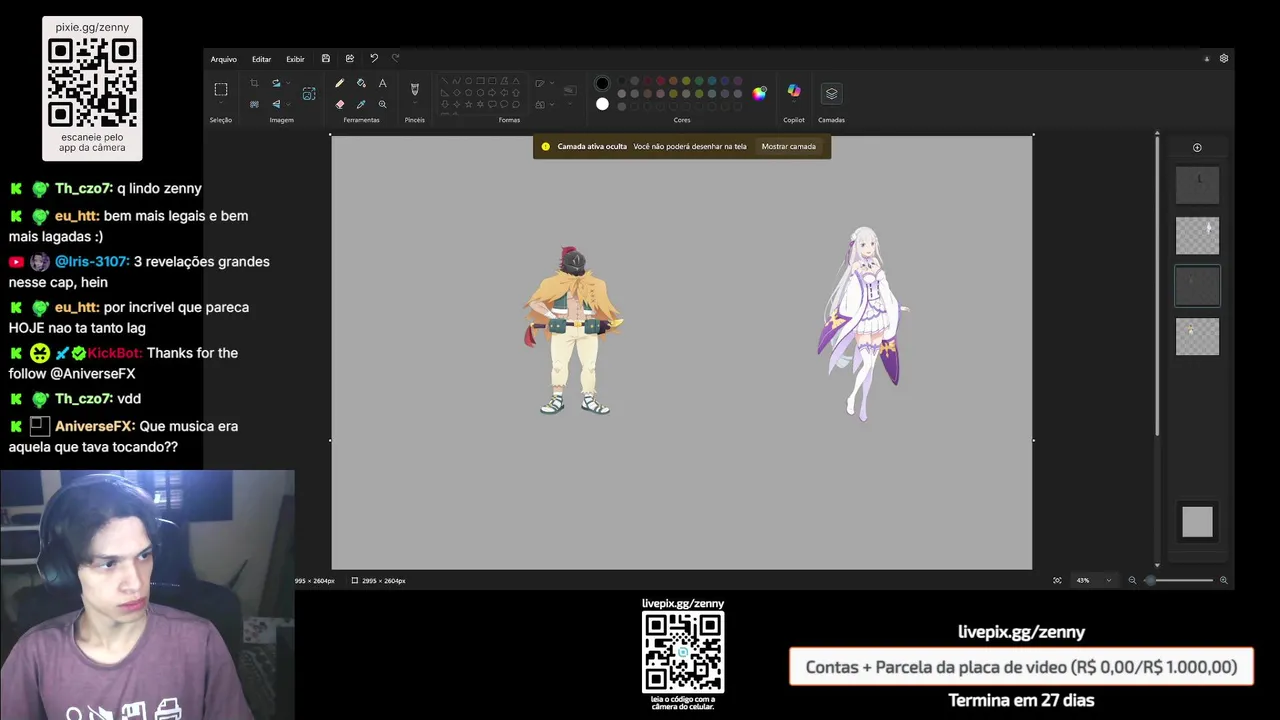Select the top layer thumbnail
The image size is (1280, 720).
click(x=1197, y=186)
